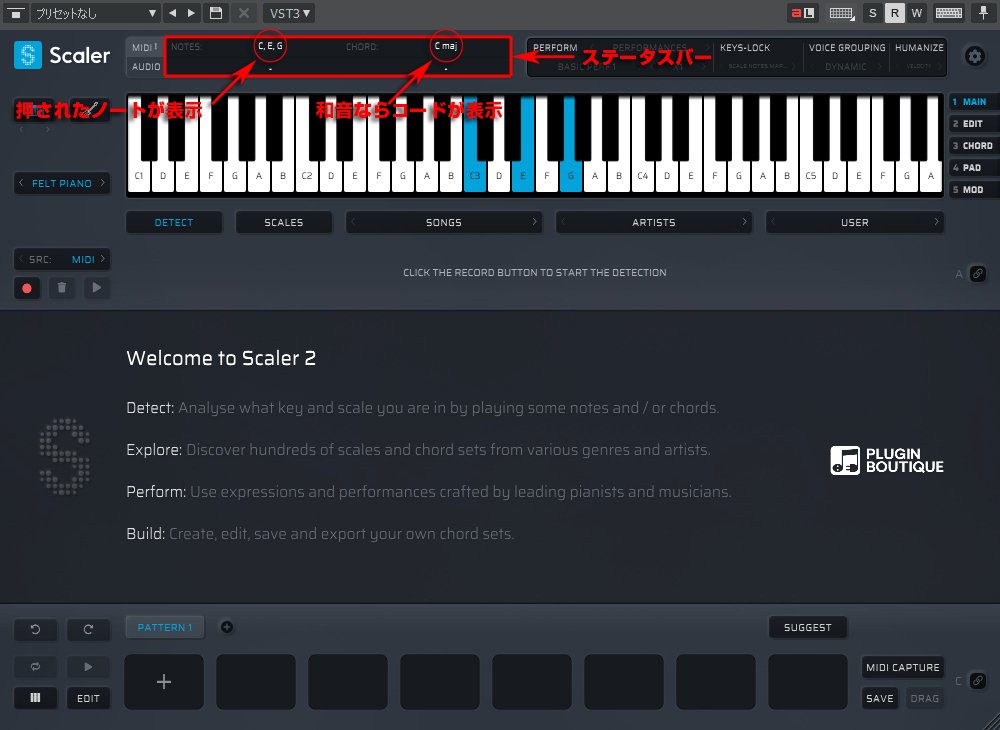Open the VST3 dropdown
The image size is (1000, 730).
pyautogui.click(x=289, y=13)
